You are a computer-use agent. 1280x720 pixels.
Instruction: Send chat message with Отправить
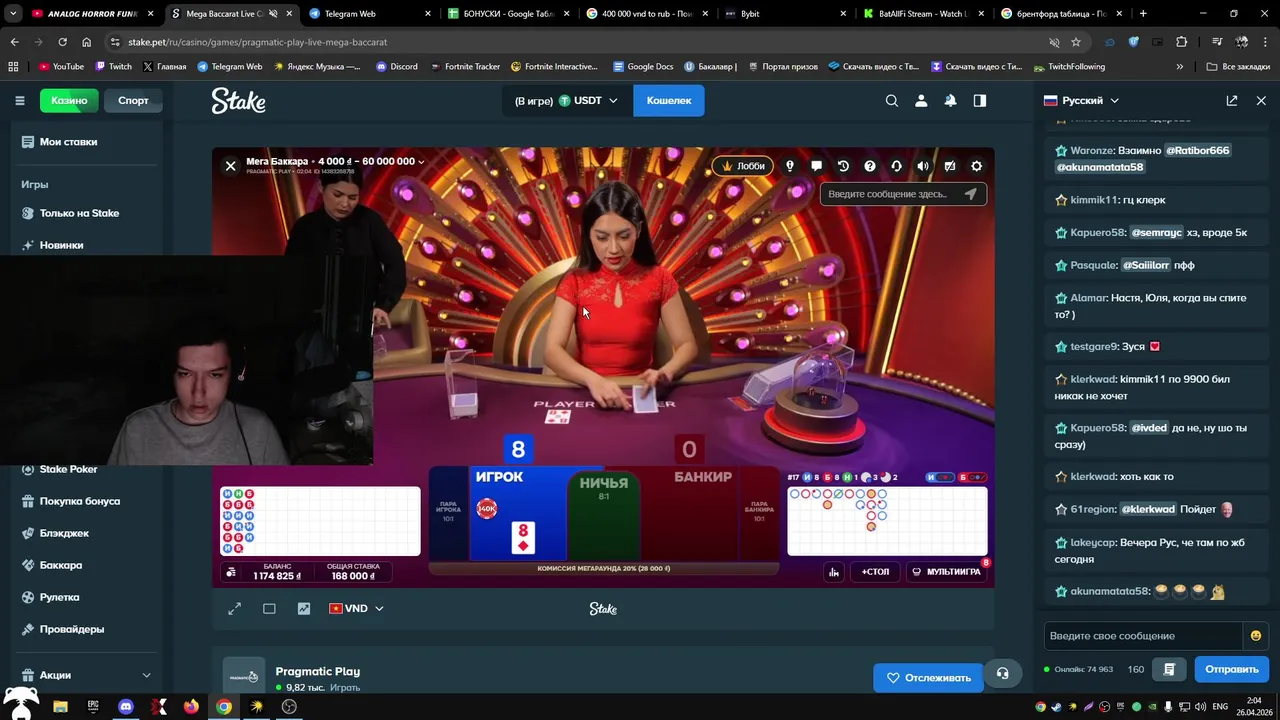click(x=1231, y=669)
